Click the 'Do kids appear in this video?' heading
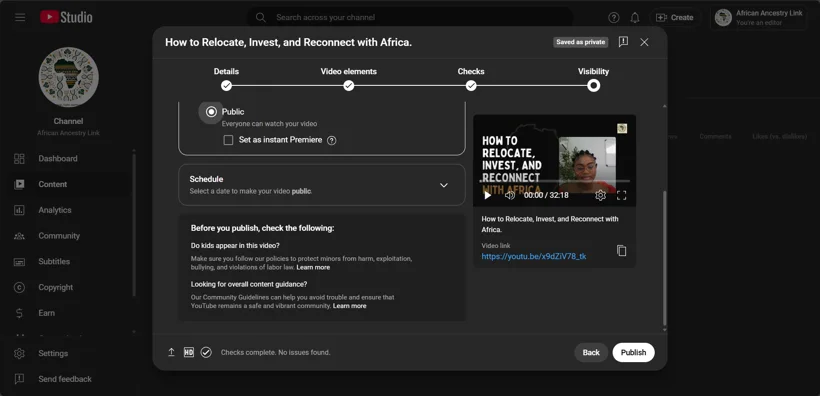Viewport: 820px width, 396px height. tap(235, 246)
